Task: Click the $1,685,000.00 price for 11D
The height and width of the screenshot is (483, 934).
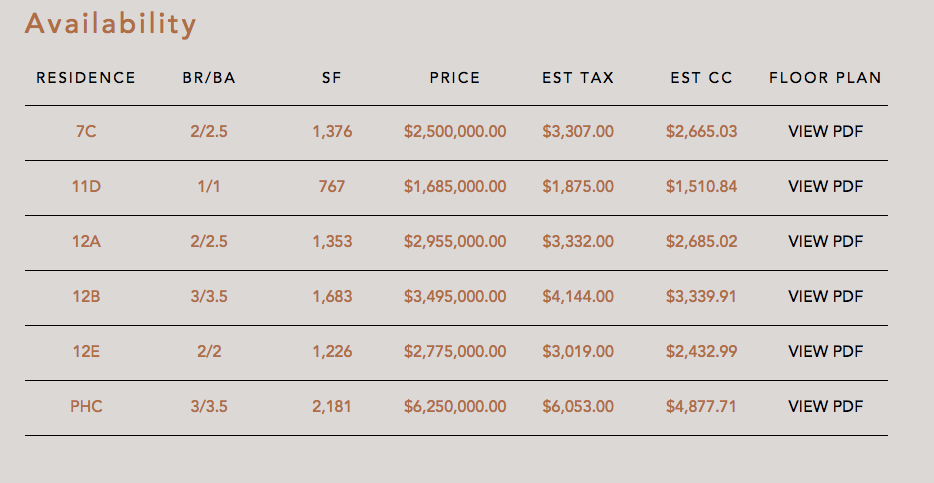Action: click(455, 186)
